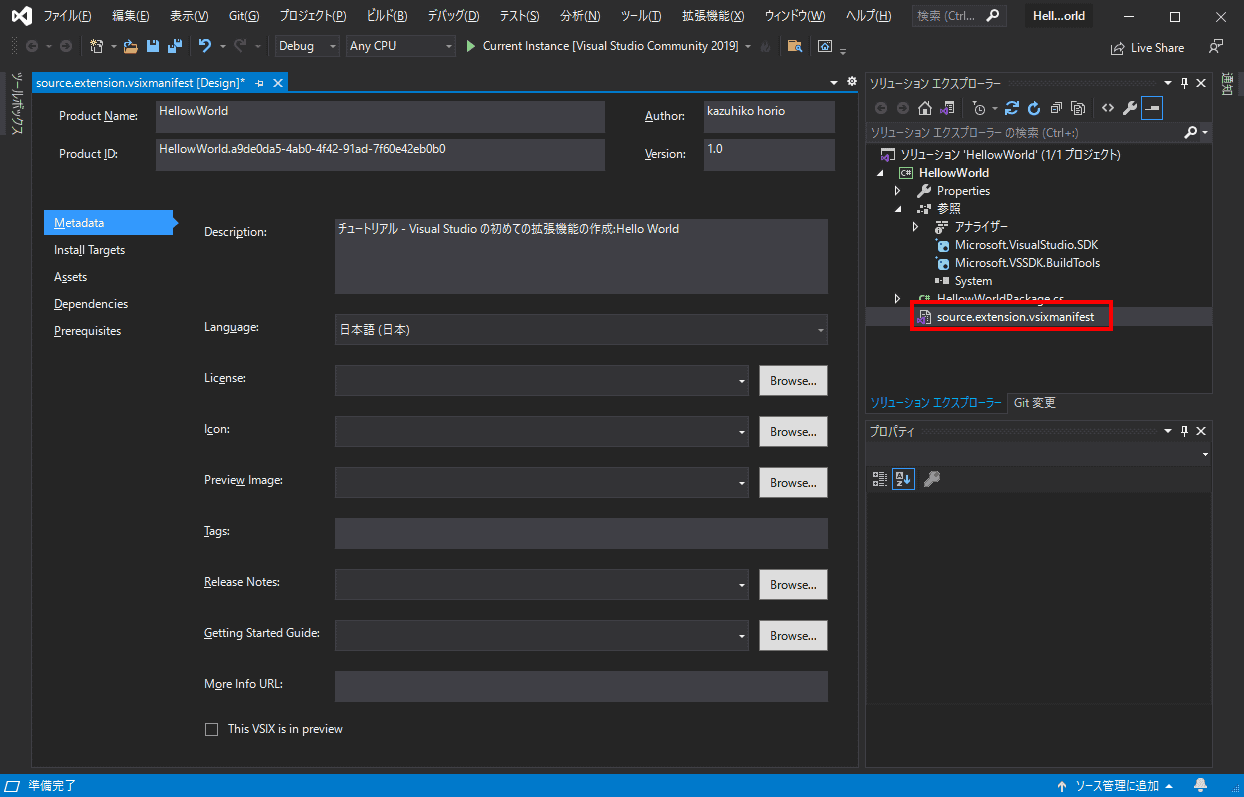The image size is (1244, 797).
Task: Select the Assets section
Action: point(70,277)
